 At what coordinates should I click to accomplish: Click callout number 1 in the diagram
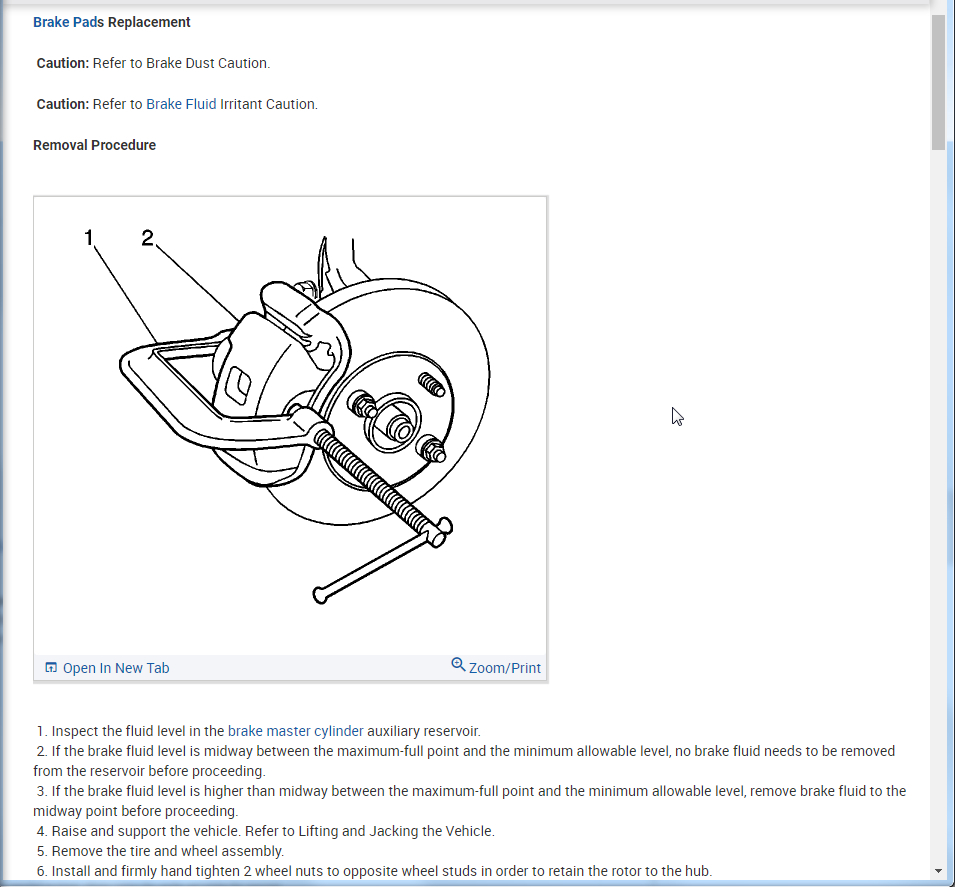pos(89,238)
